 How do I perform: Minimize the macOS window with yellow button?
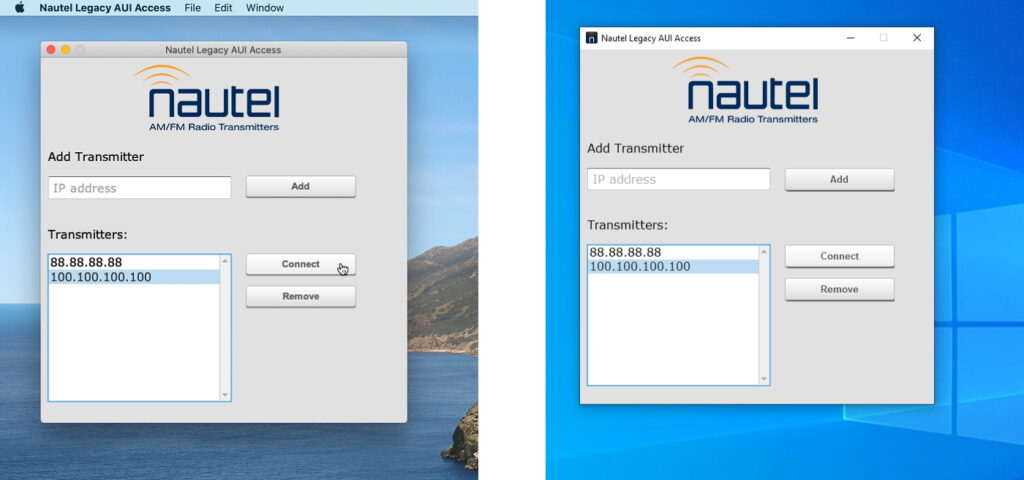click(65, 50)
